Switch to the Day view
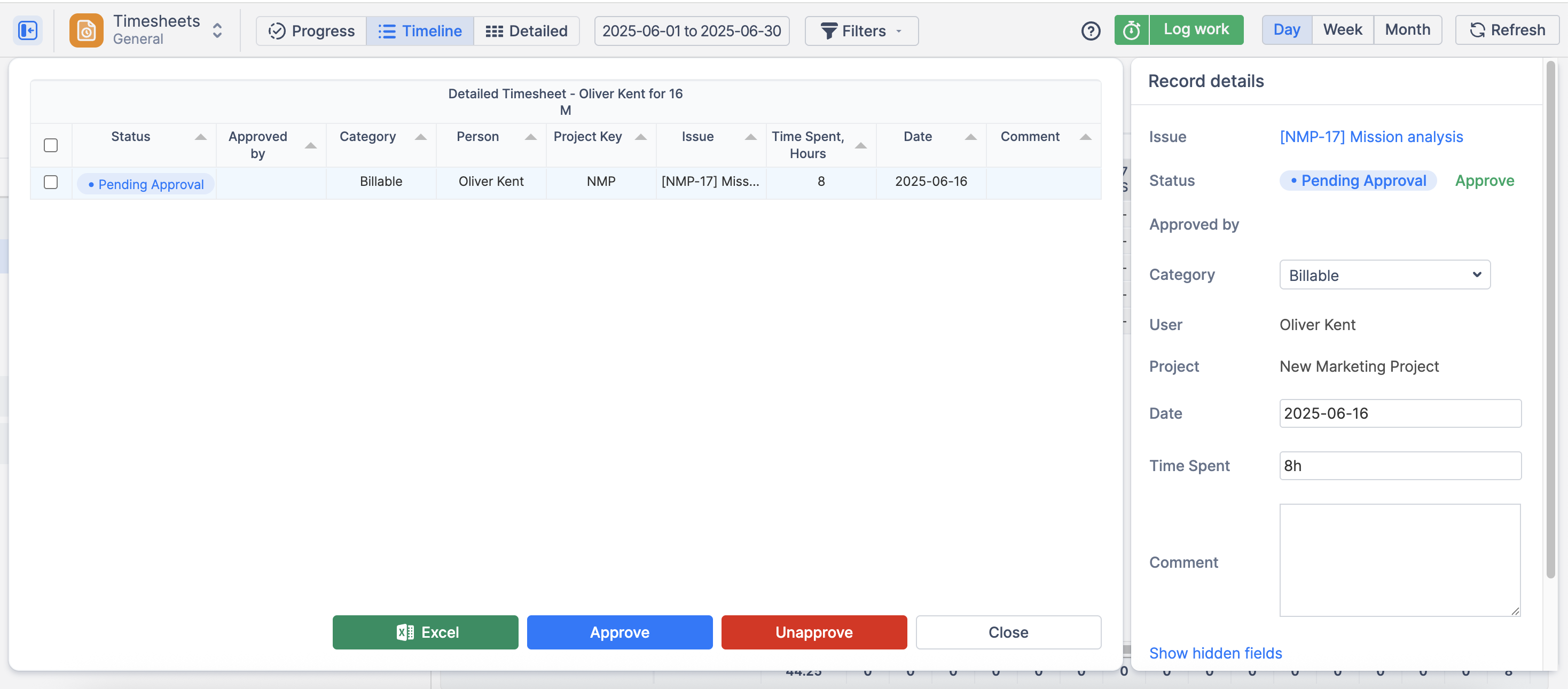Viewport: 1568px width, 689px height. [1286, 30]
